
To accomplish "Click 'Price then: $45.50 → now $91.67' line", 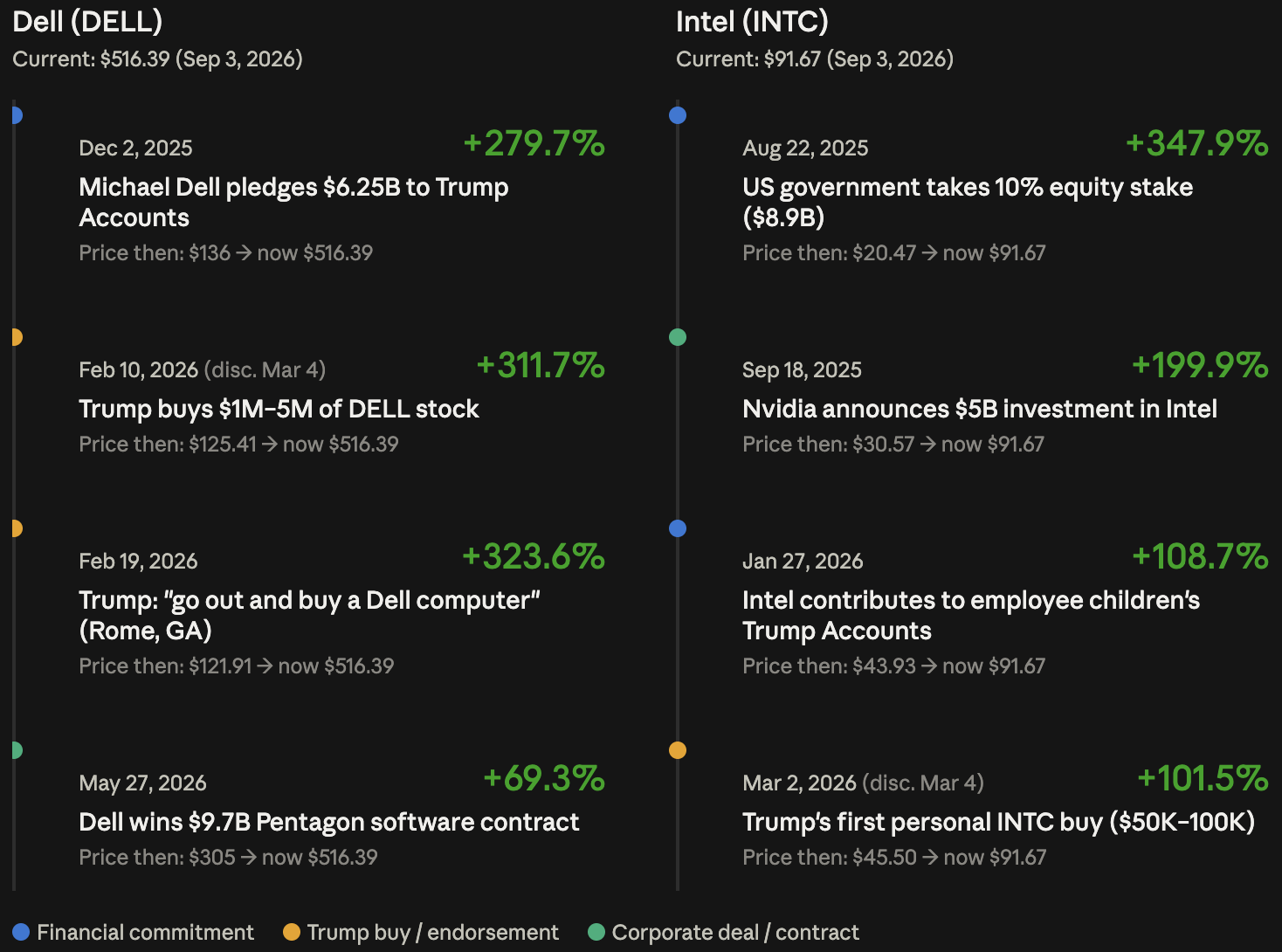I will (x=894, y=858).
